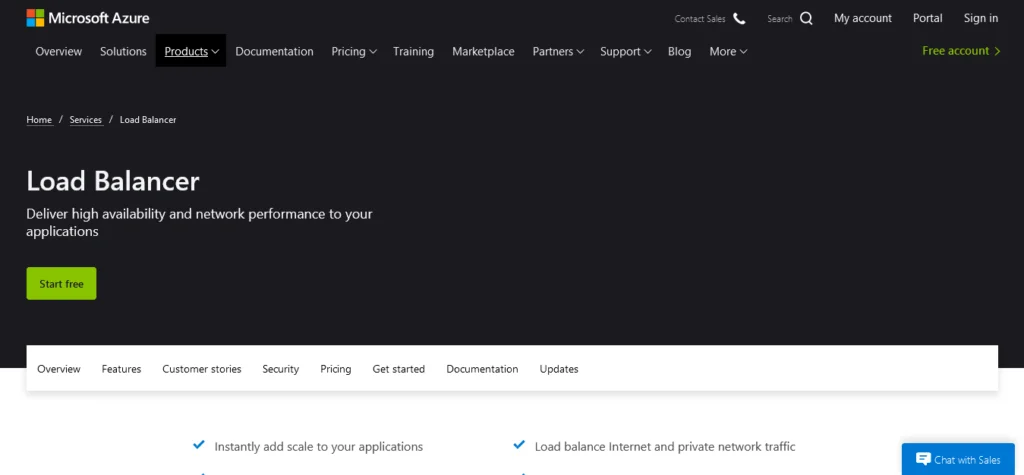Click the Search label text
The width and height of the screenshot is (1024, 475).
click(780, 19)
